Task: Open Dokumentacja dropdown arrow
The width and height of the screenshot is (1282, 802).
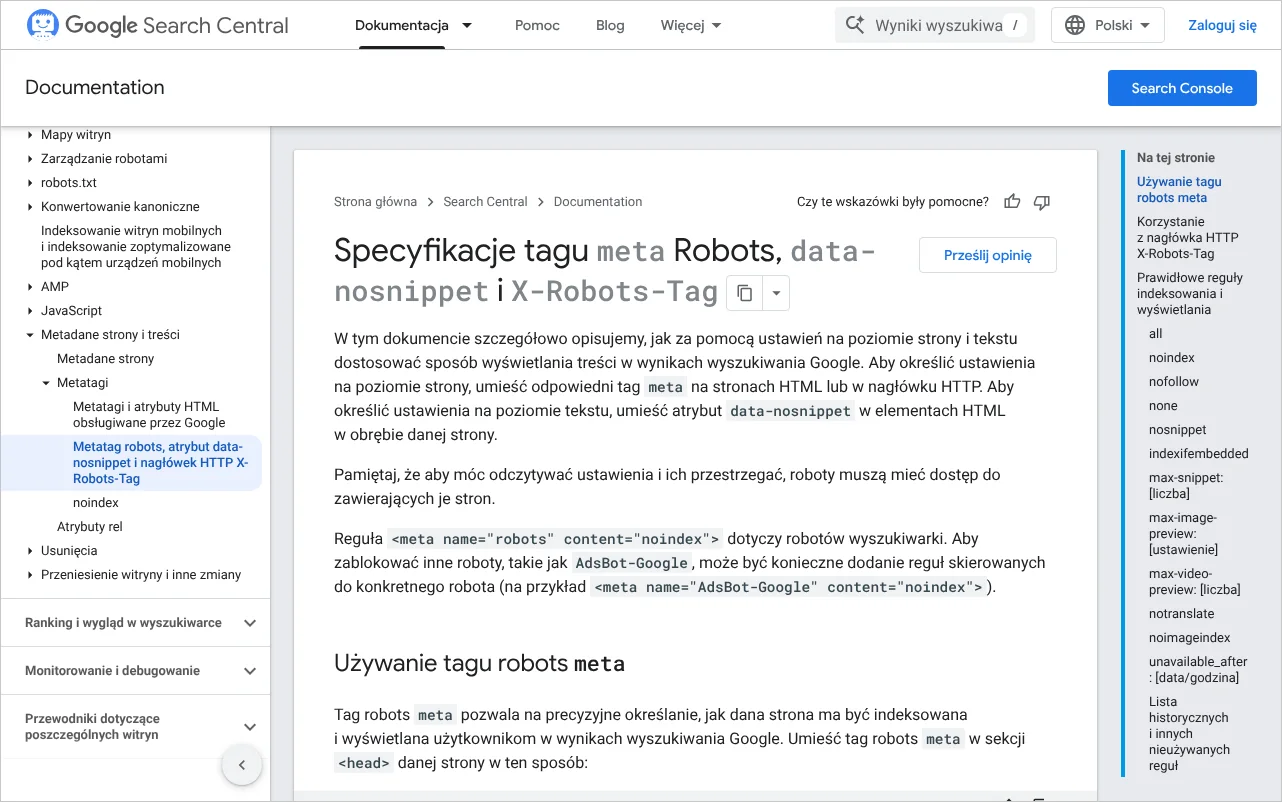Action: pos(467,25)
